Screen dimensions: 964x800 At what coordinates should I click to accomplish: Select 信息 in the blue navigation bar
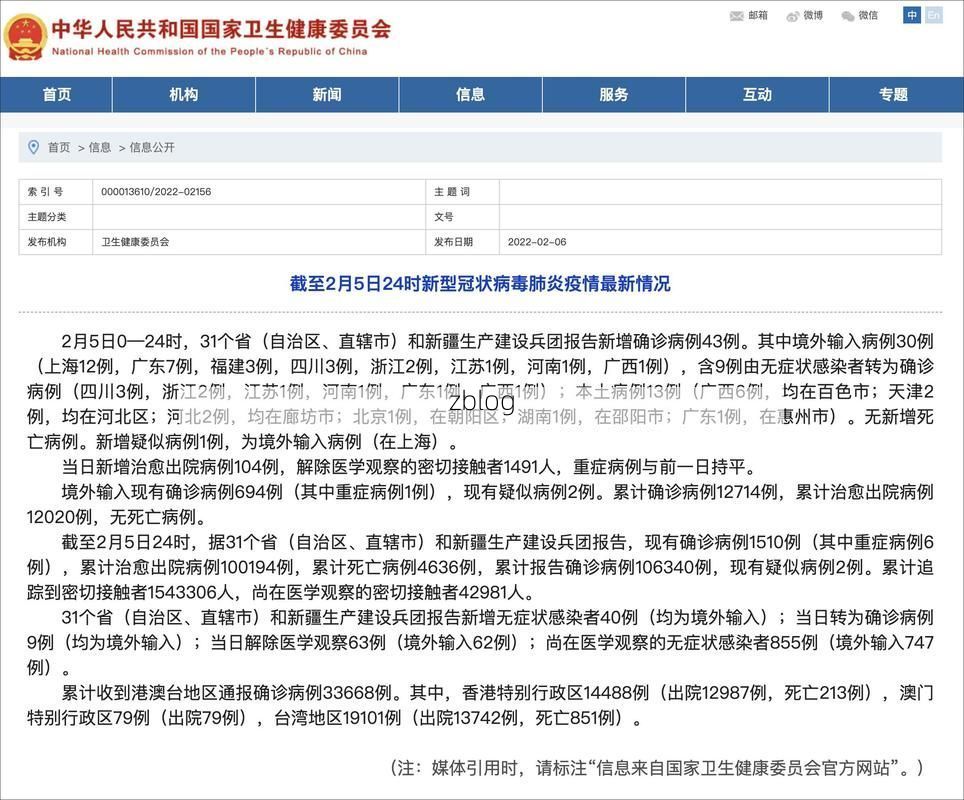tap(470, 95)
